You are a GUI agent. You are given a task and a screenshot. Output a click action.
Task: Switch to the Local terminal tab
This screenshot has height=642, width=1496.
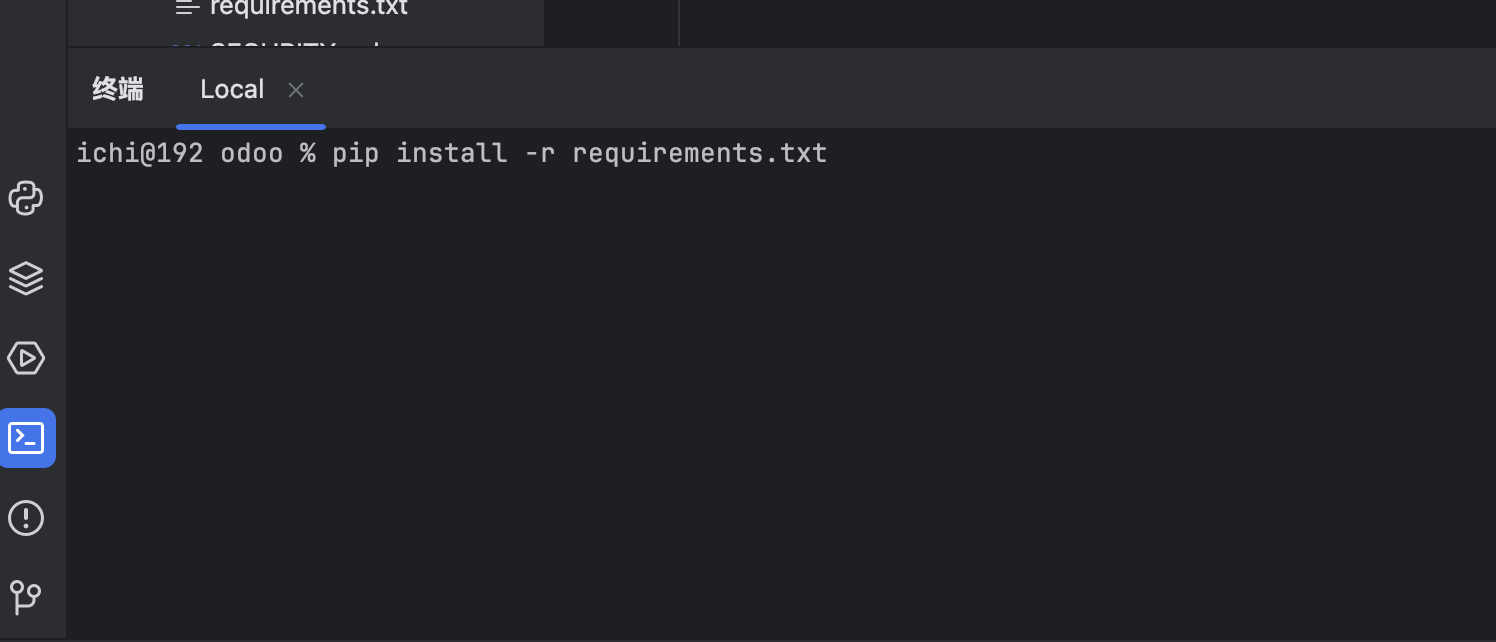click(232, 90)
